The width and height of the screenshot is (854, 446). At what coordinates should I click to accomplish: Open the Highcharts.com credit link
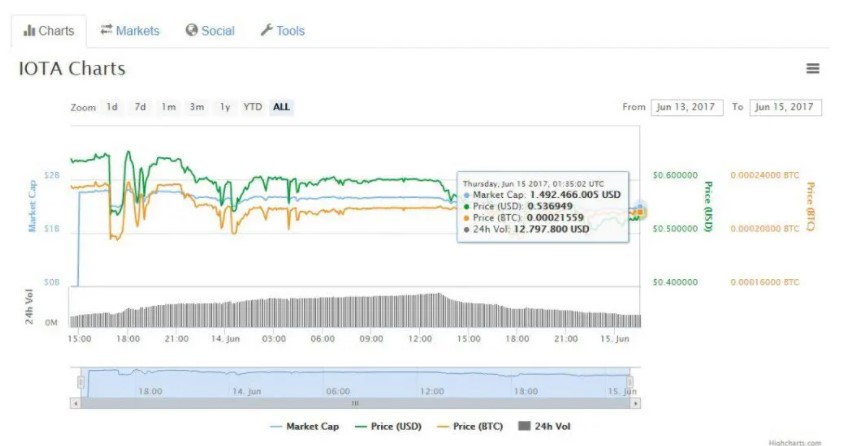795,442
